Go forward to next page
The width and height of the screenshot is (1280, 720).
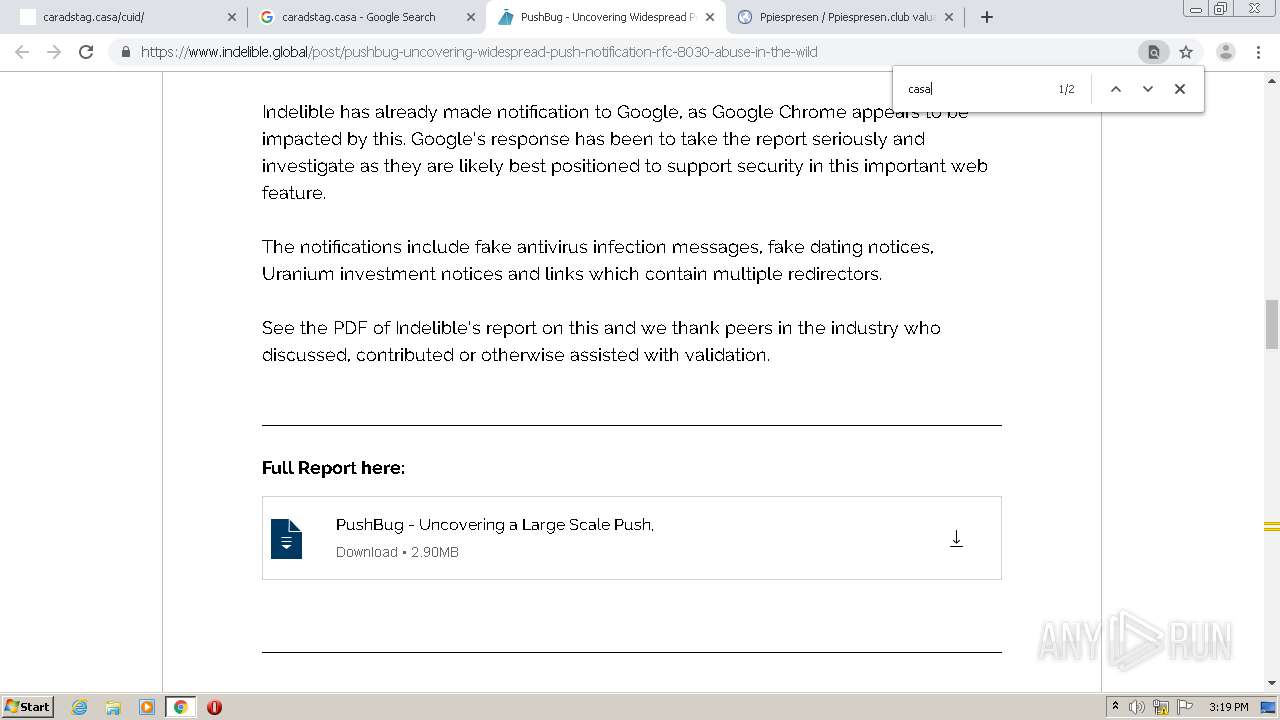[x=54, y=52]
